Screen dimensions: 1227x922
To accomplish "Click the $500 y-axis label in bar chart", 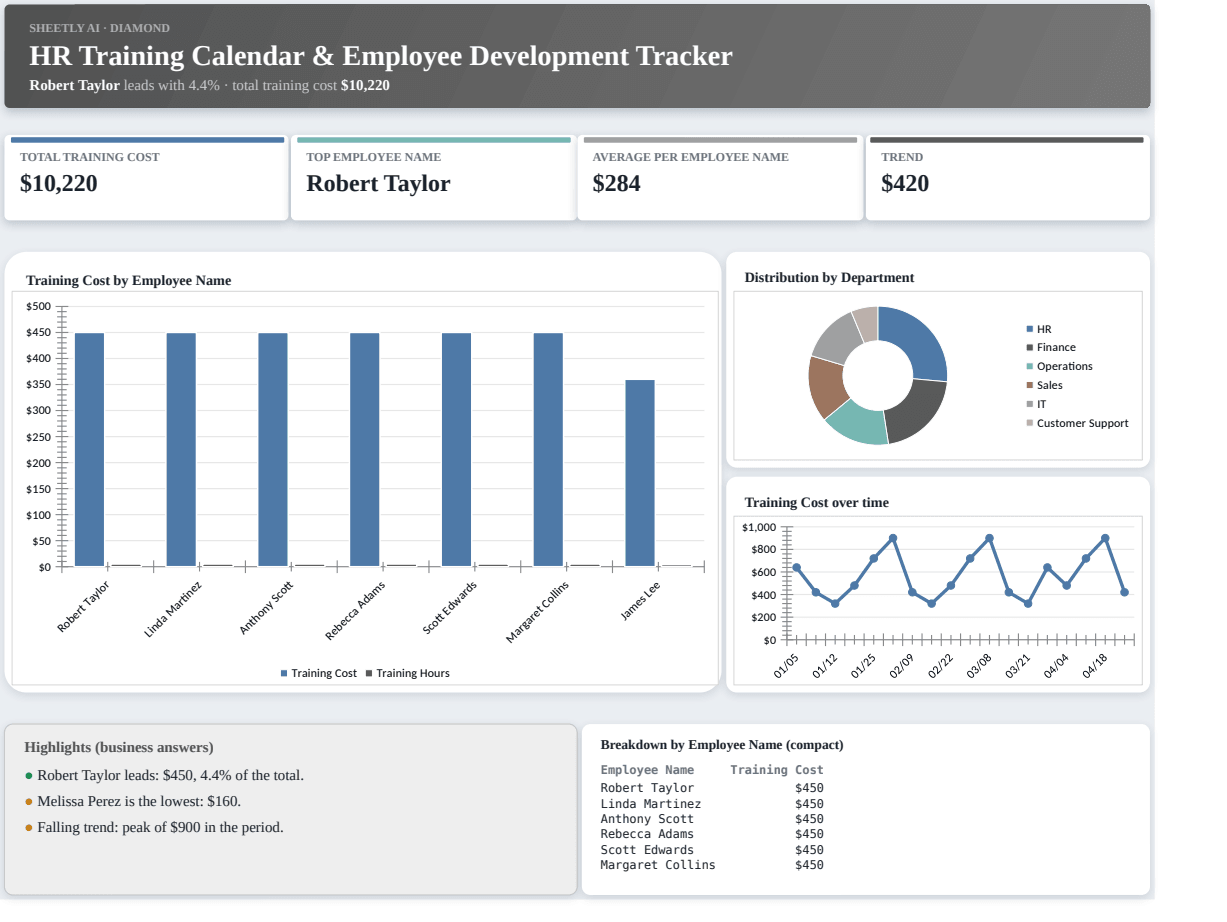I will tap(39, 306).
